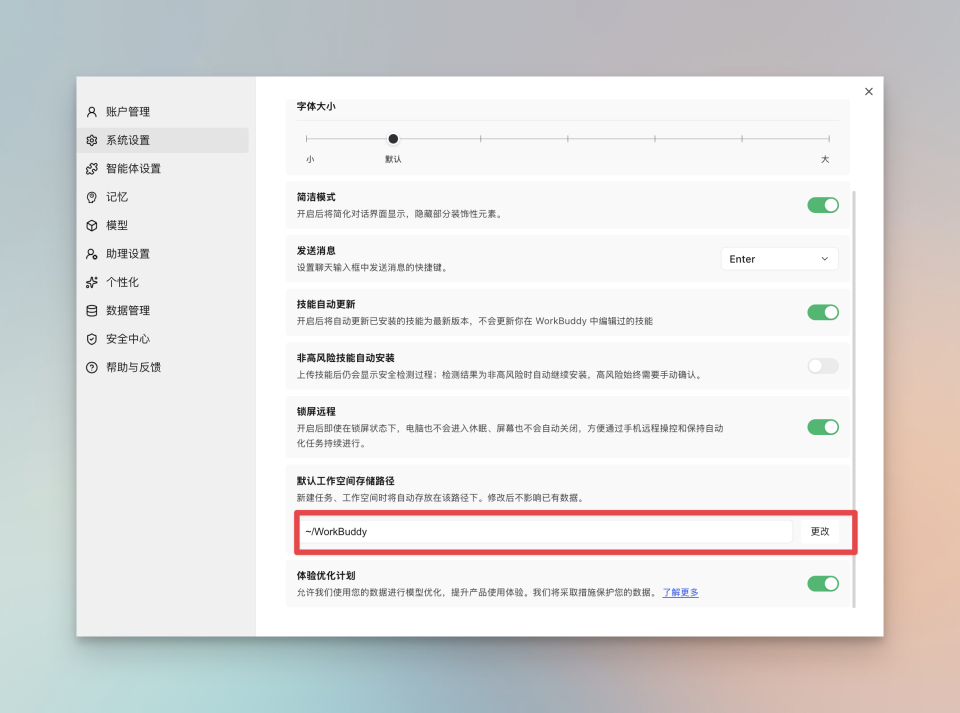Click the 账户管理 person icon
This screenshot has height=713, width=960.
pos(92,111)
